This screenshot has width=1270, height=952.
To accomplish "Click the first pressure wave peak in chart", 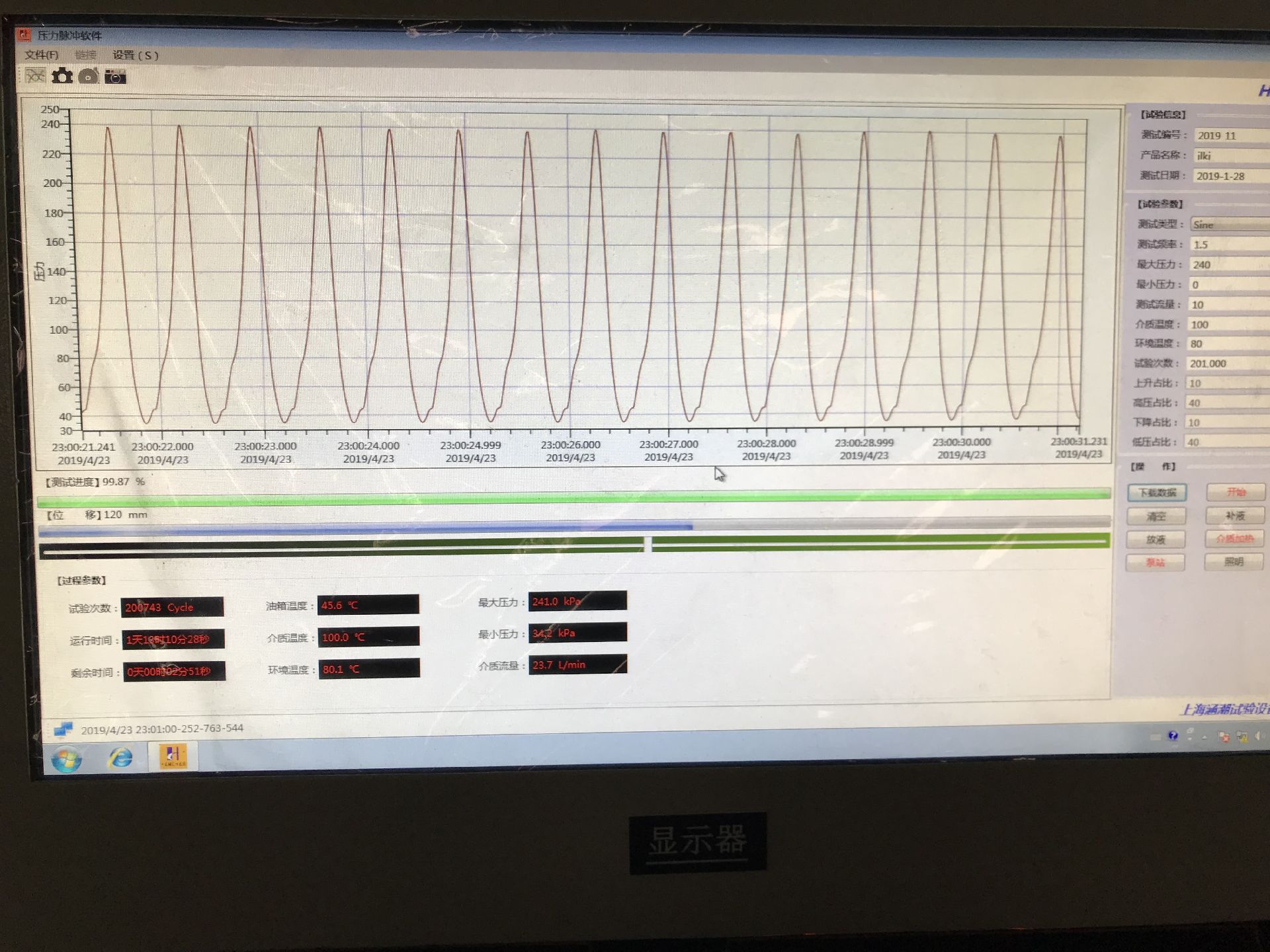I will 108,129.
